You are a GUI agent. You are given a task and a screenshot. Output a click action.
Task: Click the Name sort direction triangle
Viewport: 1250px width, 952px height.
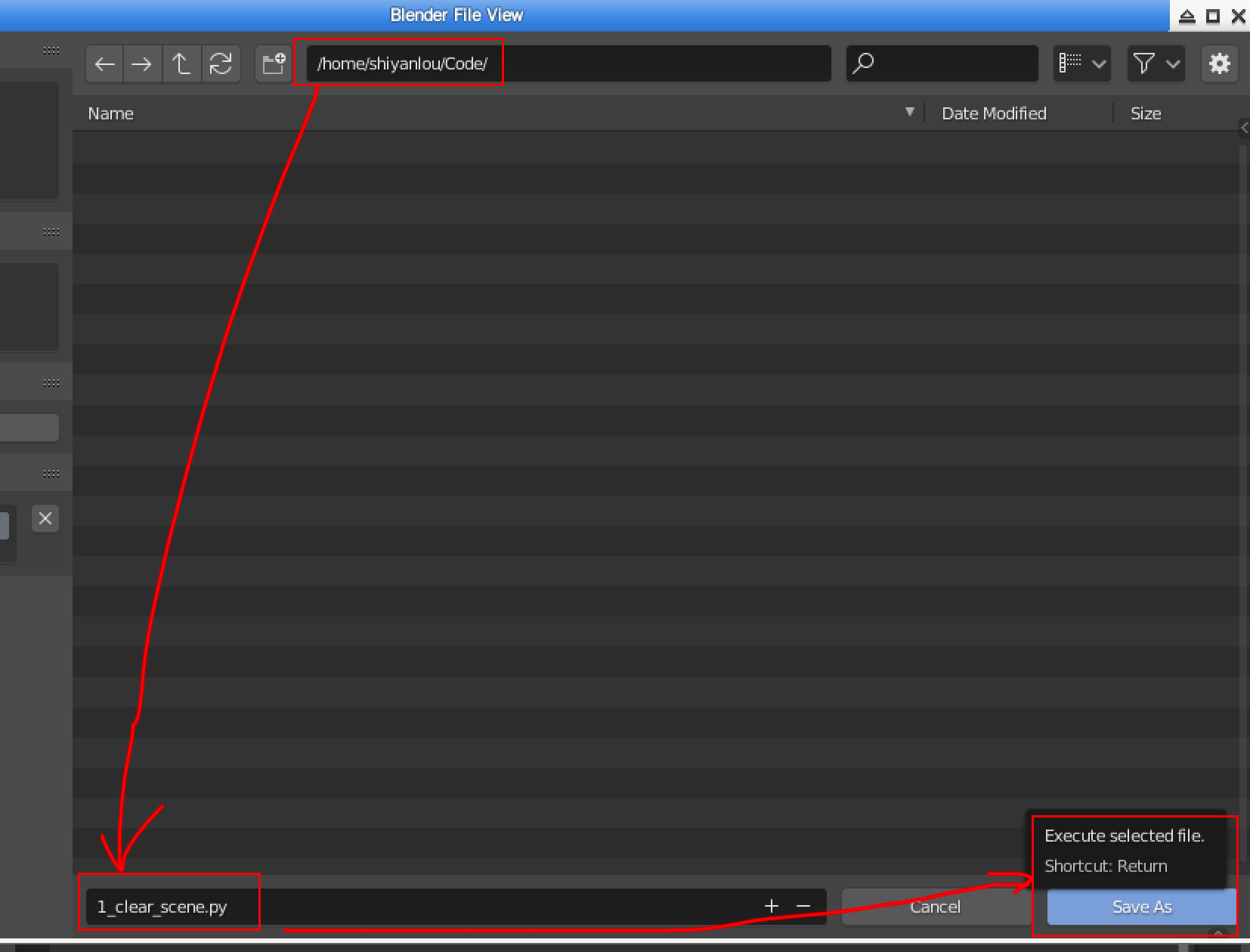tap(910, 112)
